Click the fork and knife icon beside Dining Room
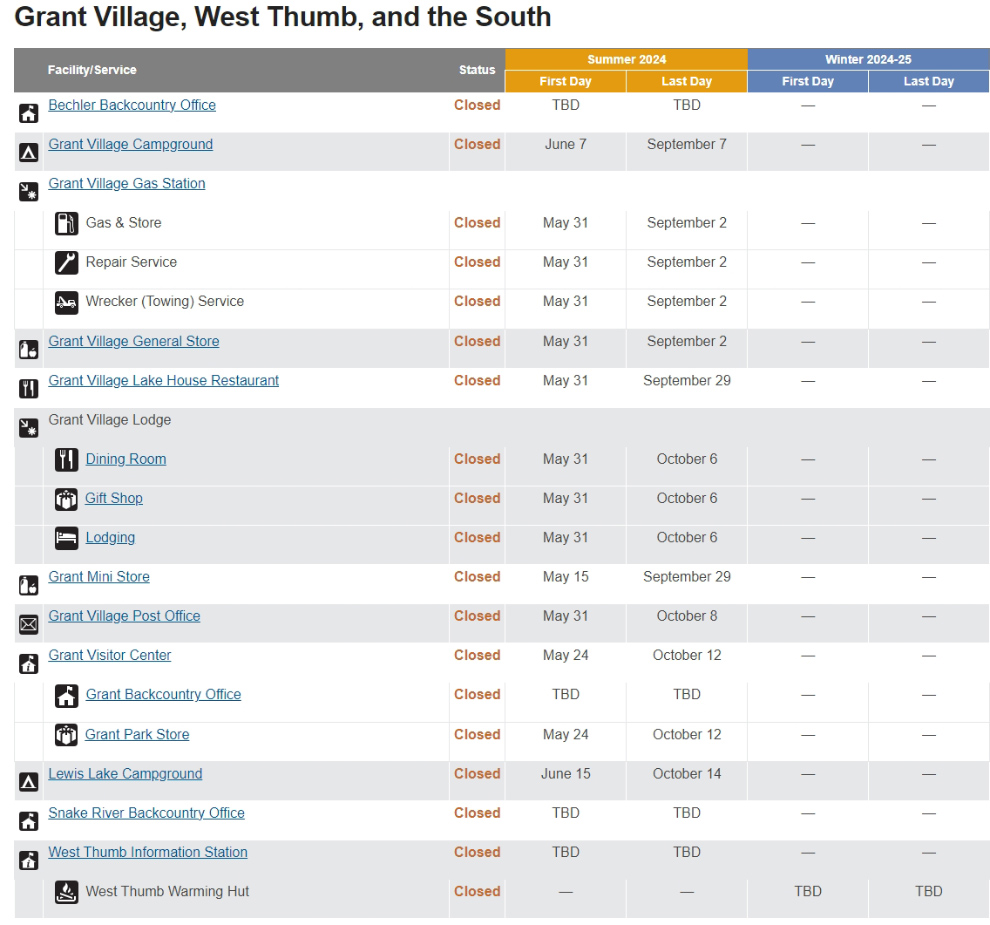The image size is (990, 925). point(66,460)
